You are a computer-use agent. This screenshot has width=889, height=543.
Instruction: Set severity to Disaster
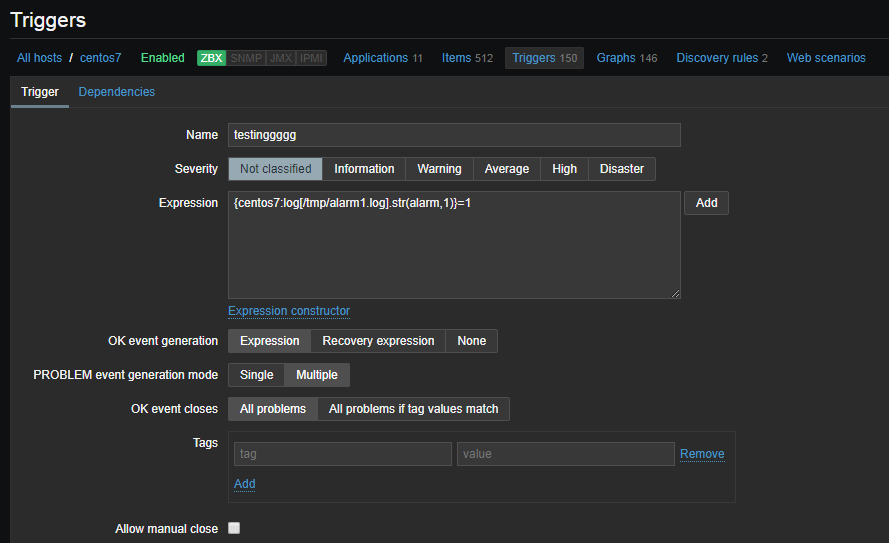coord(621,169)
